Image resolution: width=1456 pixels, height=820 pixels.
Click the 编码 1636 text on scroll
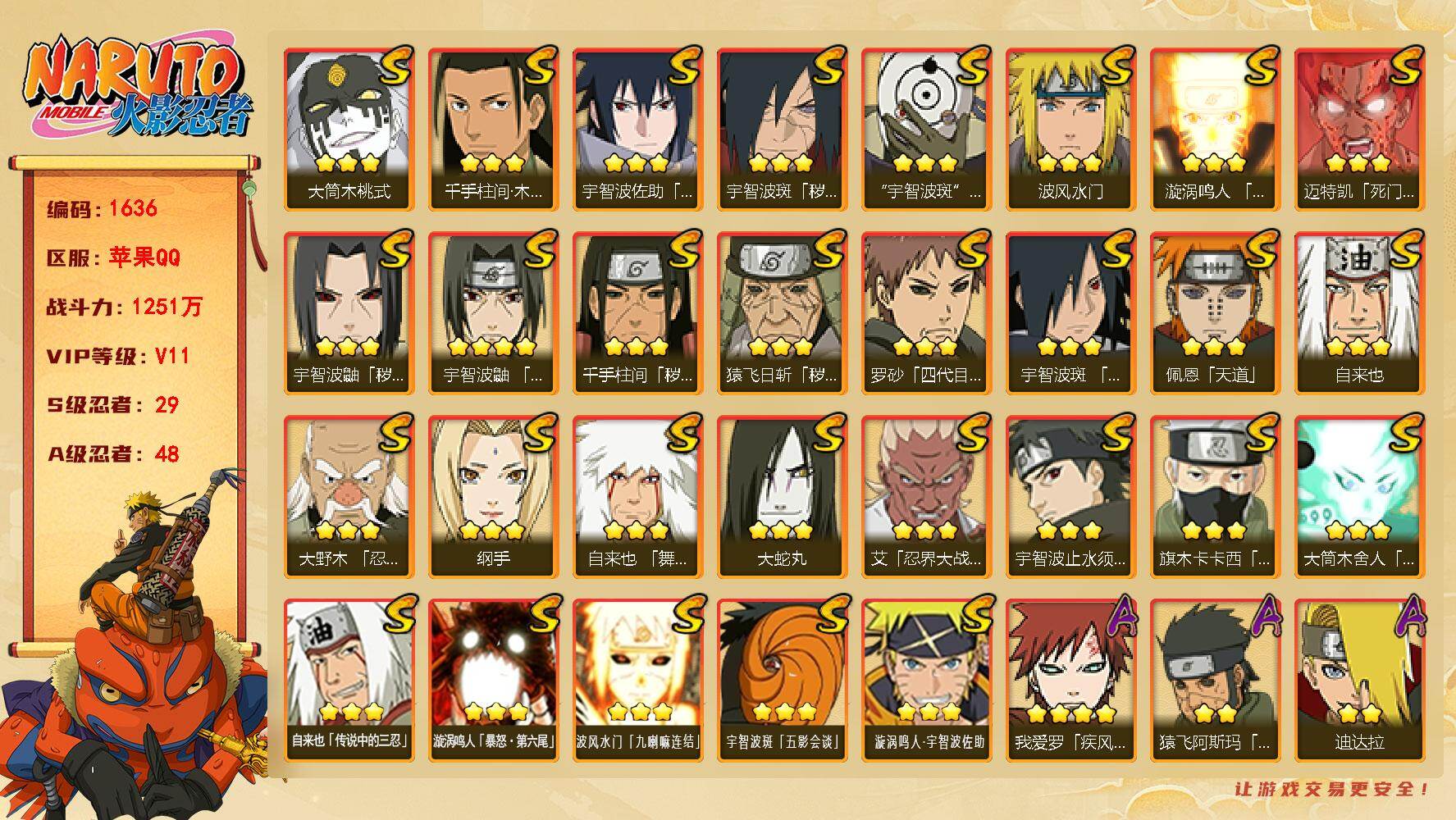(102, 208)
